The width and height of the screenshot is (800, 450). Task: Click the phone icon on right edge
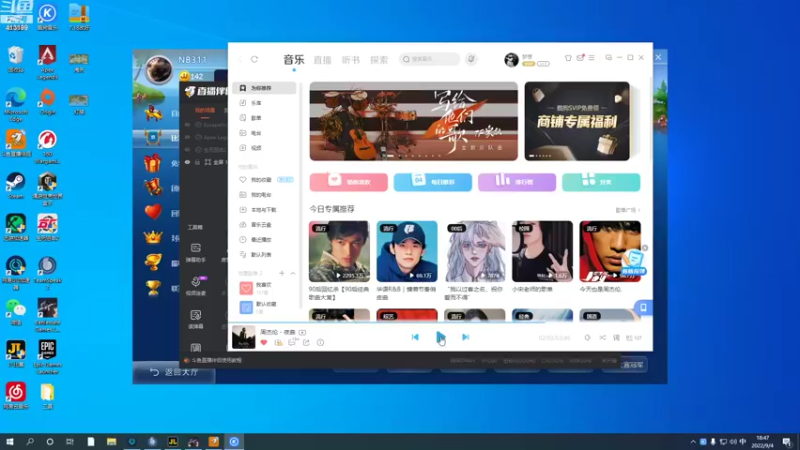pos(643,308)
